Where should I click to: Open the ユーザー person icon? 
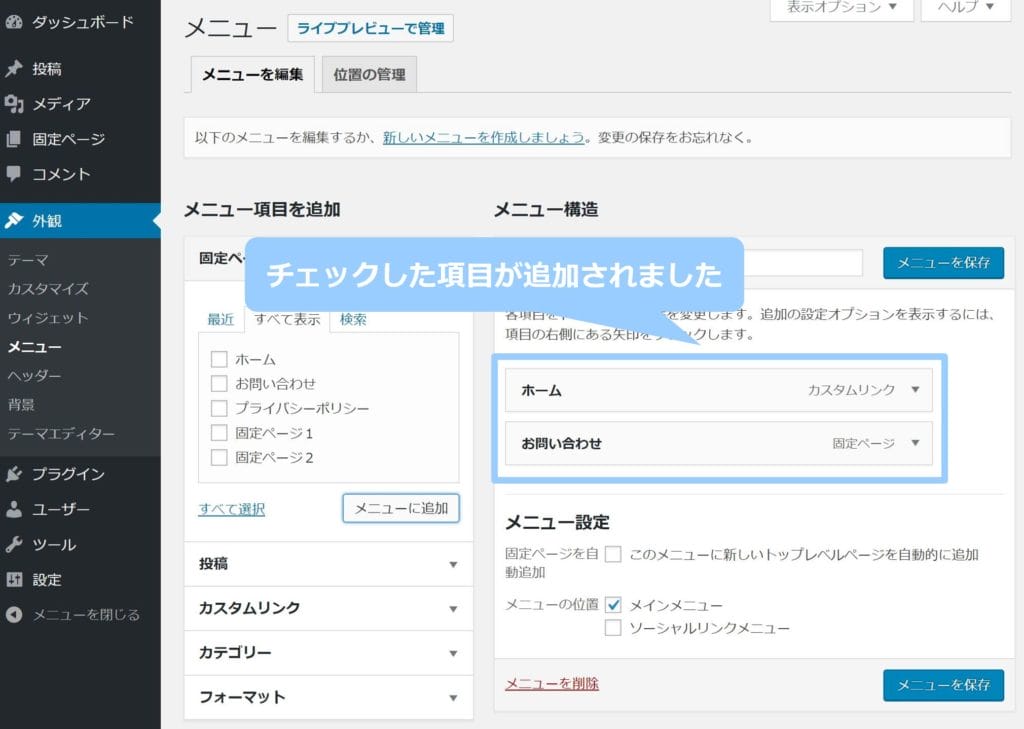pyautogui.click(x=14, y=509)
